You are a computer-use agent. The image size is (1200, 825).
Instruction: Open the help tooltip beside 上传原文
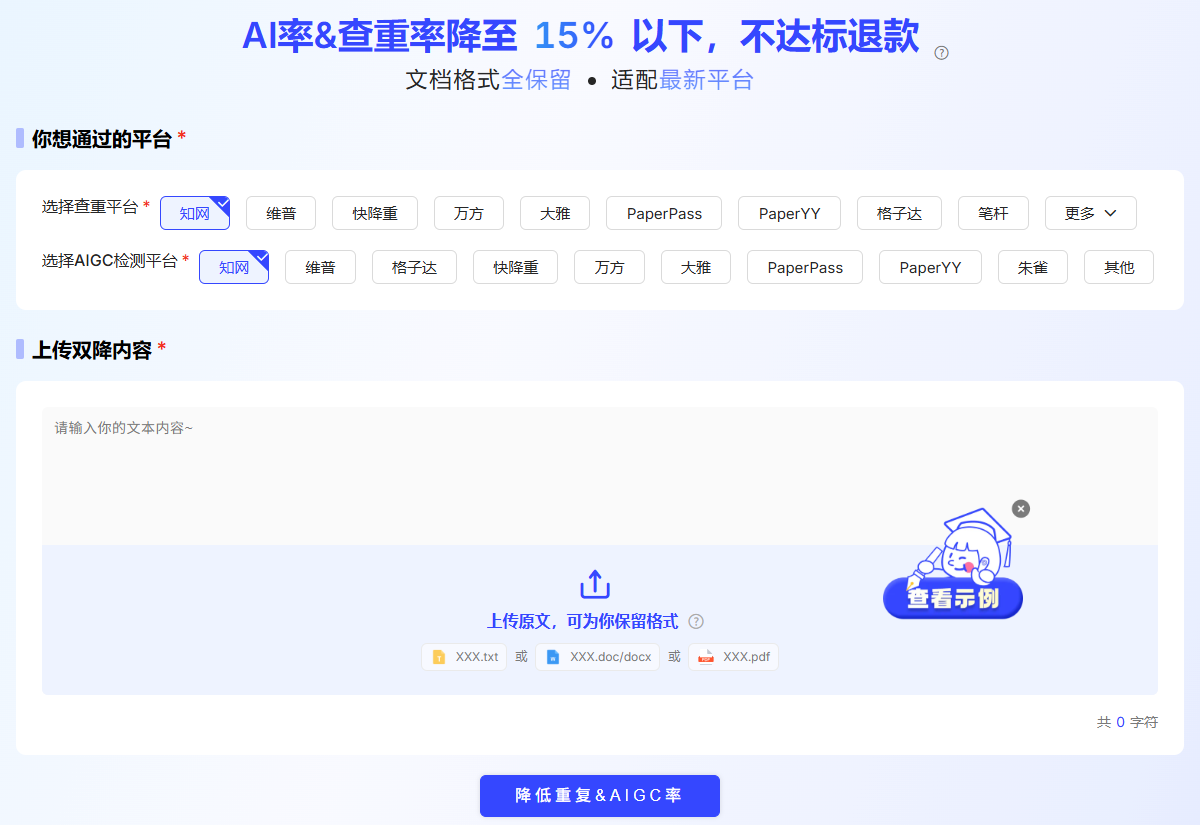(696, 622)
